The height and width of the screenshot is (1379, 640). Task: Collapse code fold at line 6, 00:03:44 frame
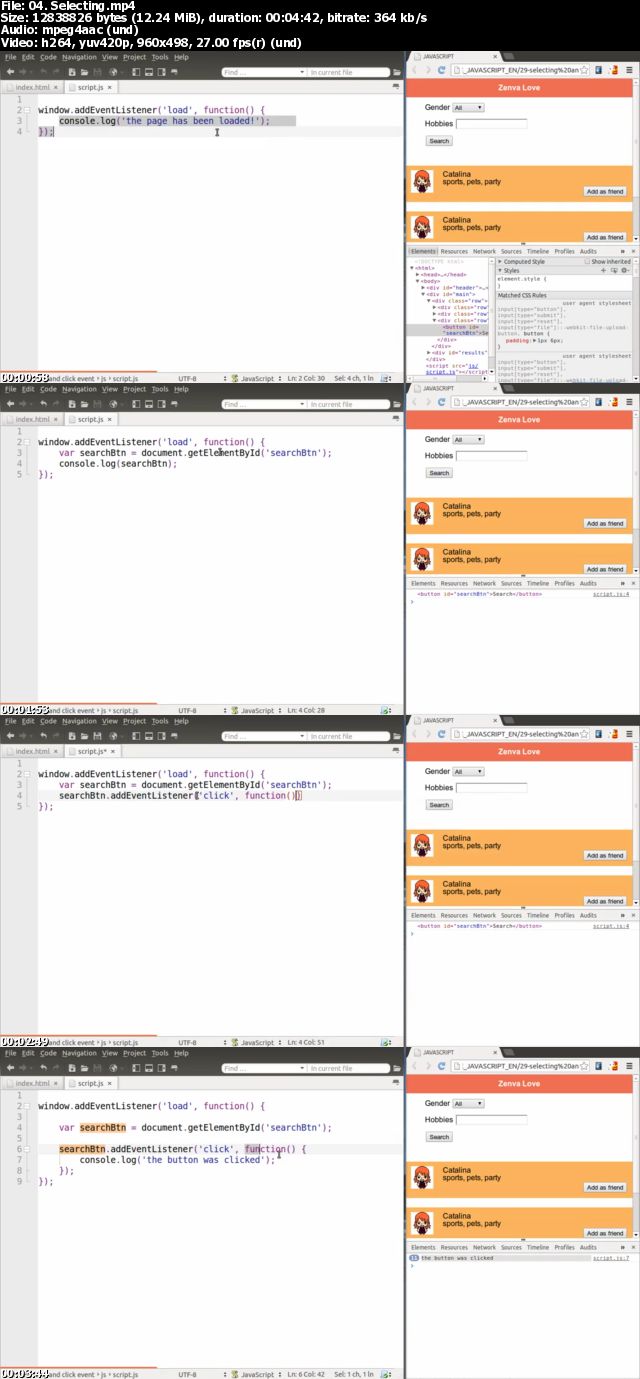(27, 1149)
